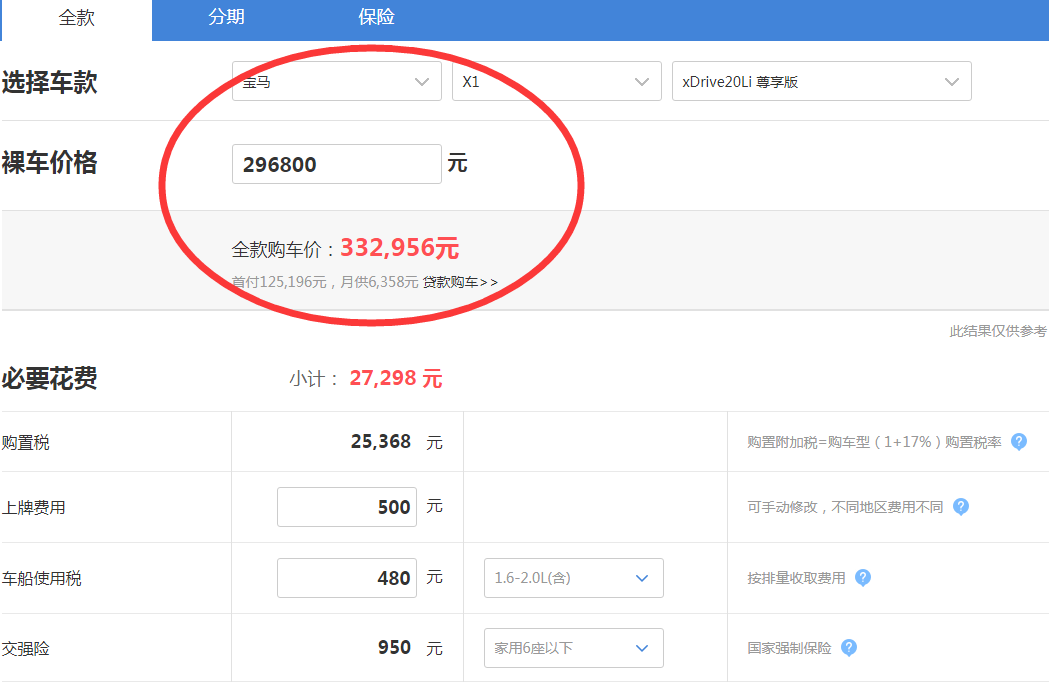This screenshot has height=682, width=1049.
Task: Click the 国家强制保险 note
Action: tap(789, 649)
